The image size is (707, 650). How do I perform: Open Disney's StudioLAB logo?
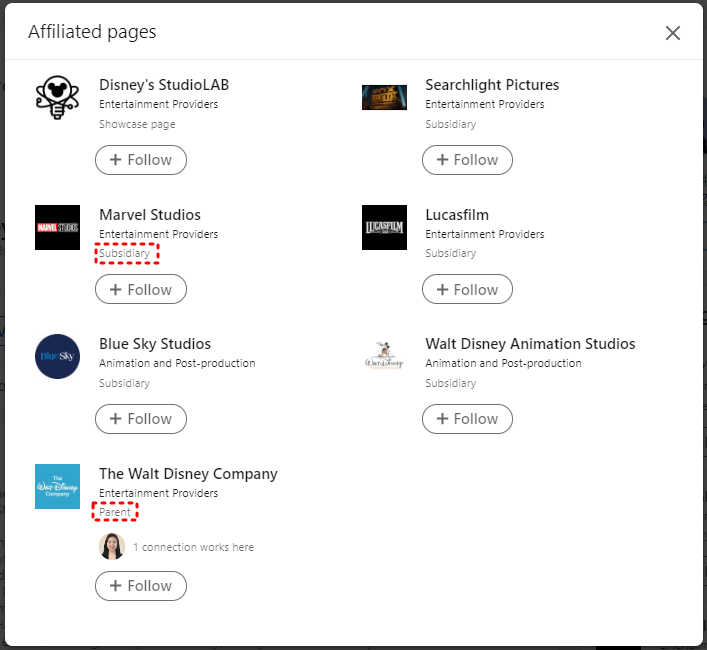click(x=57, y=97)
